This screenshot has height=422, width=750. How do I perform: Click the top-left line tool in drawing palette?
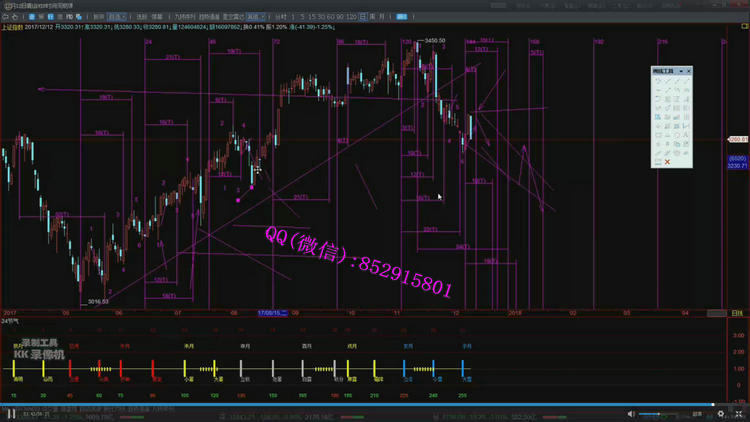tap(657, 81)
